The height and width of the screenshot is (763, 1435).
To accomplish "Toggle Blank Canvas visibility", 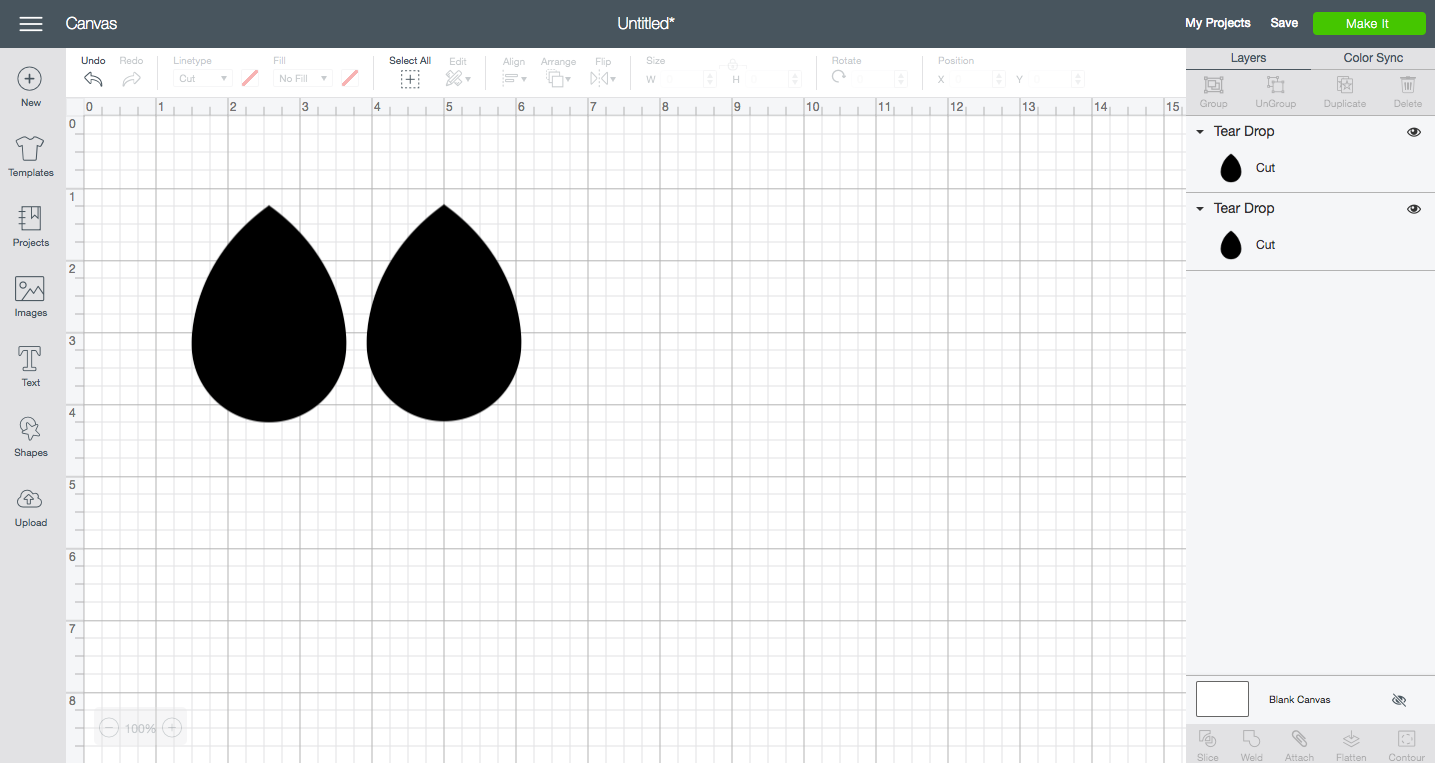I will [1399, 700].
